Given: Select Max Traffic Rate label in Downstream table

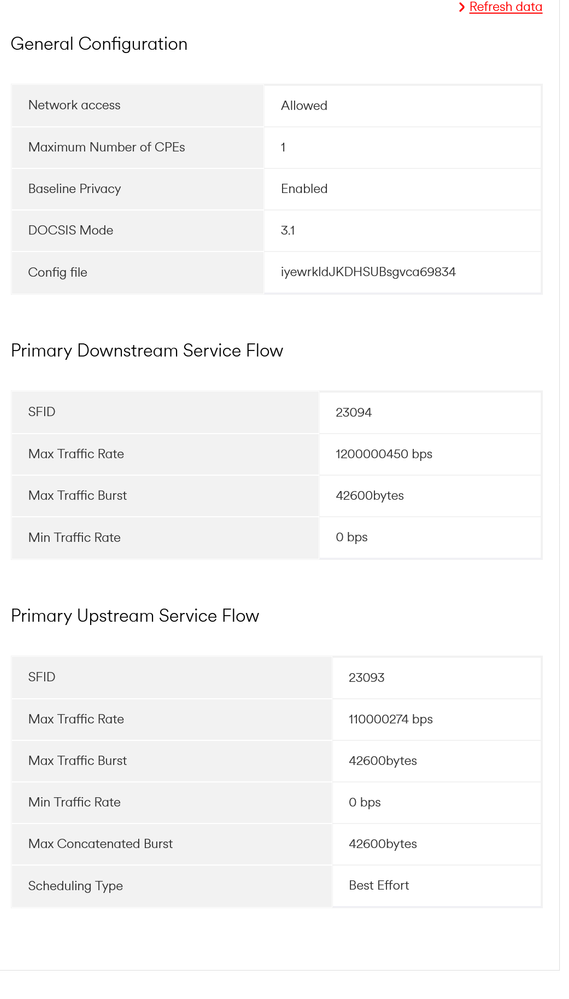Looking at the screenshot, I should click(76, 454).
